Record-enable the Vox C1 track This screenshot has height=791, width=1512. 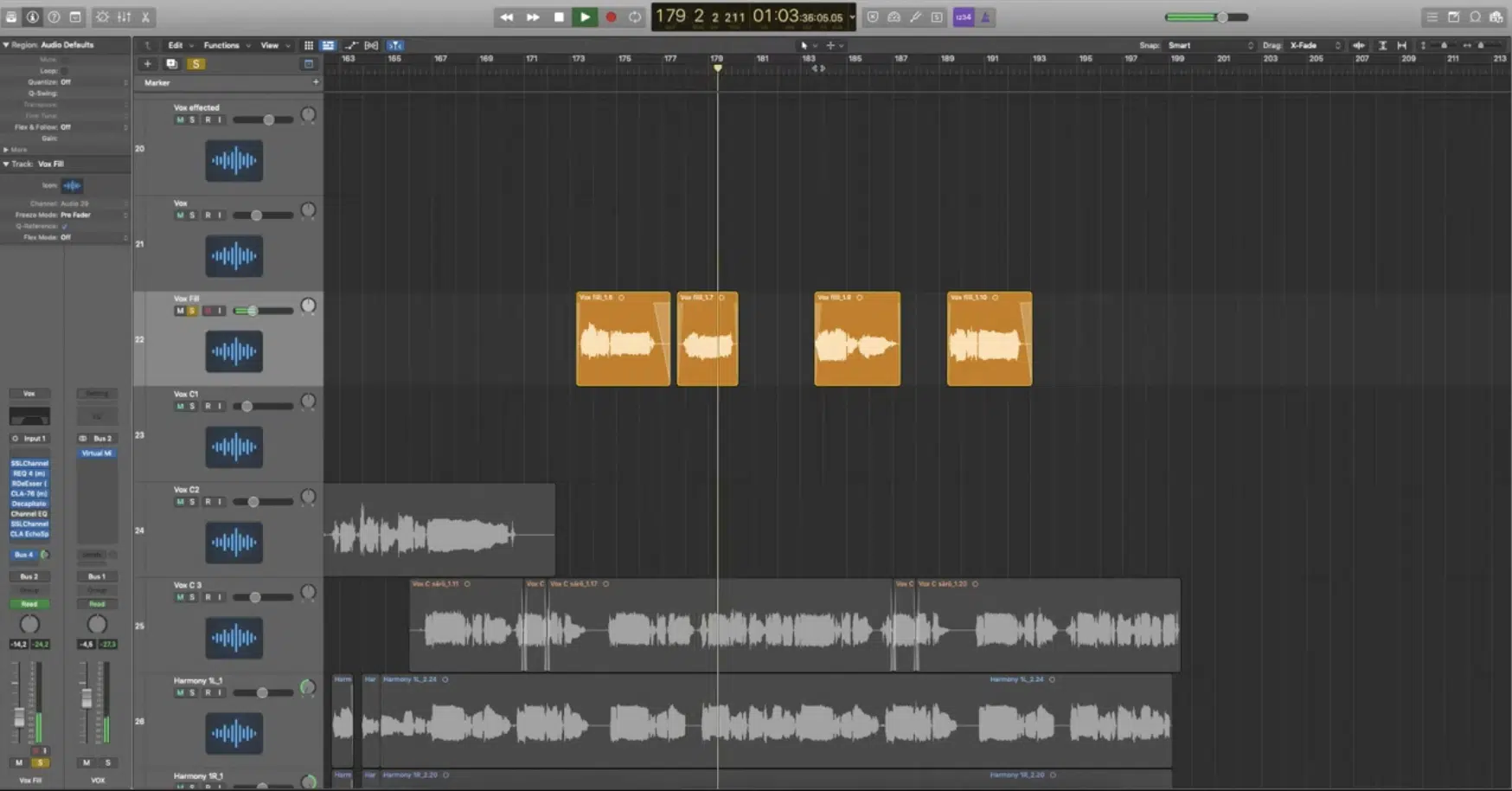pos(208,406)
